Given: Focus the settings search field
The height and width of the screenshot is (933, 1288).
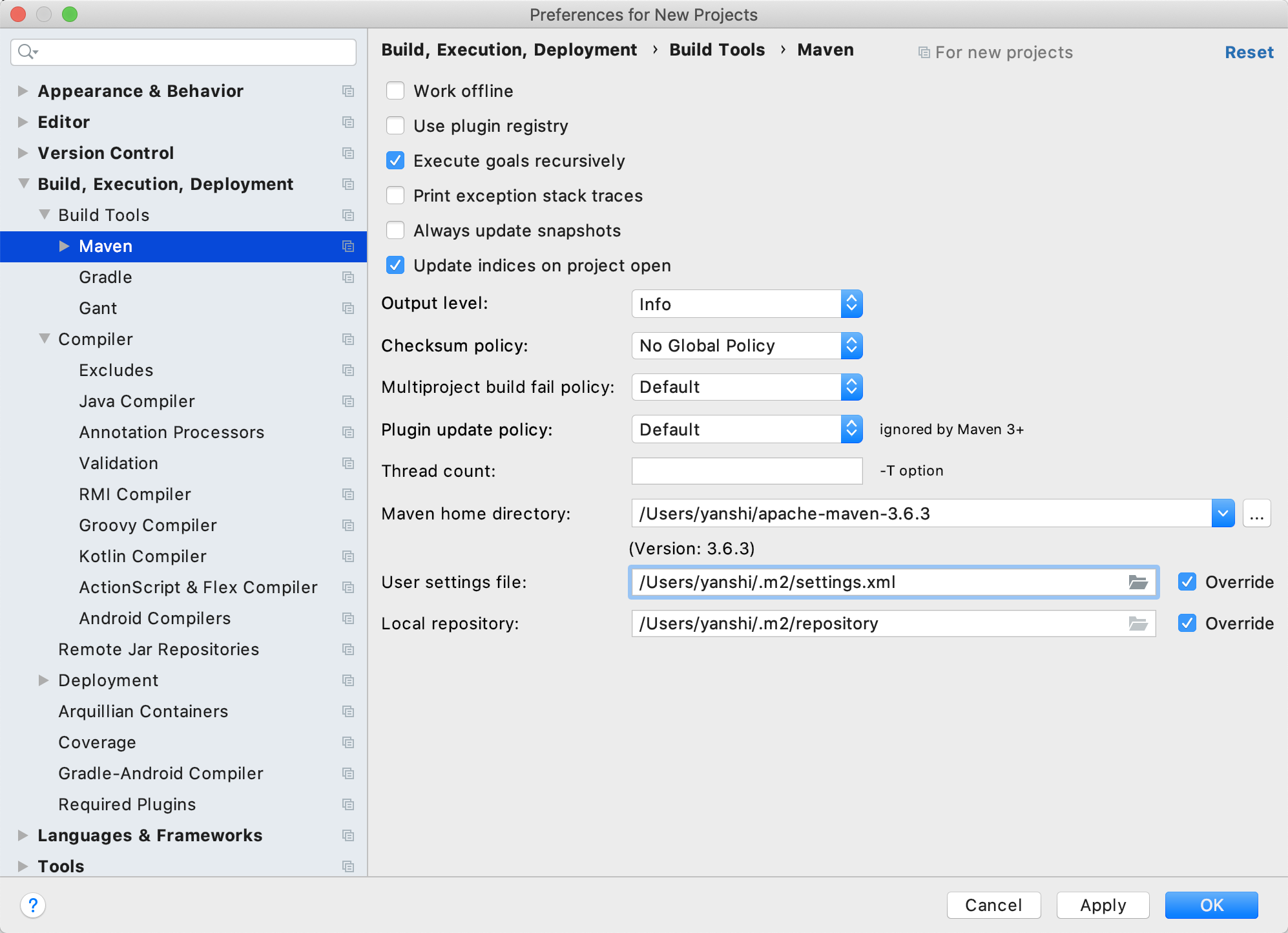Looking at the screenshot, I should tap(183, 52).
